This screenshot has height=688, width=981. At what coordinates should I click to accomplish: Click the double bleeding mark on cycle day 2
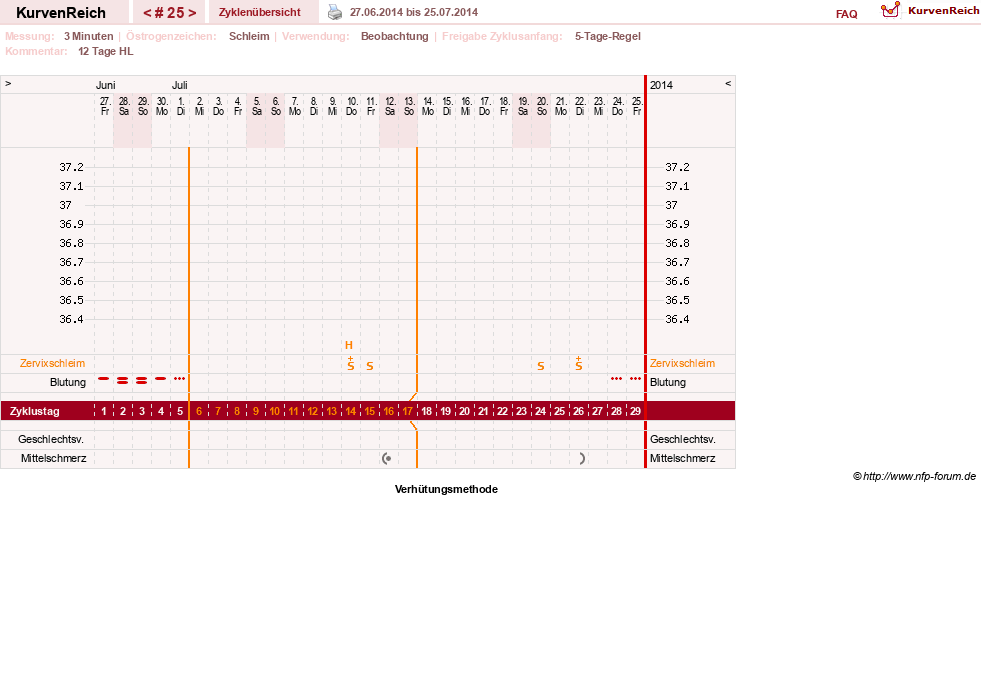click(123, 380)
